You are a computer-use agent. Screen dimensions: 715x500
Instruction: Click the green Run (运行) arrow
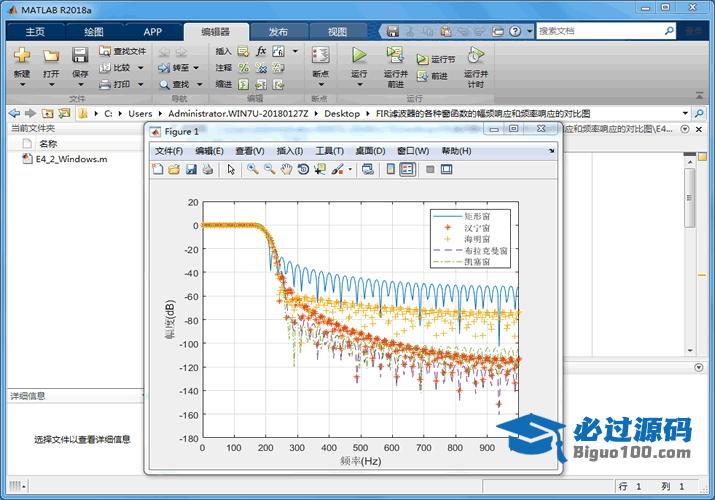[359, 56]
